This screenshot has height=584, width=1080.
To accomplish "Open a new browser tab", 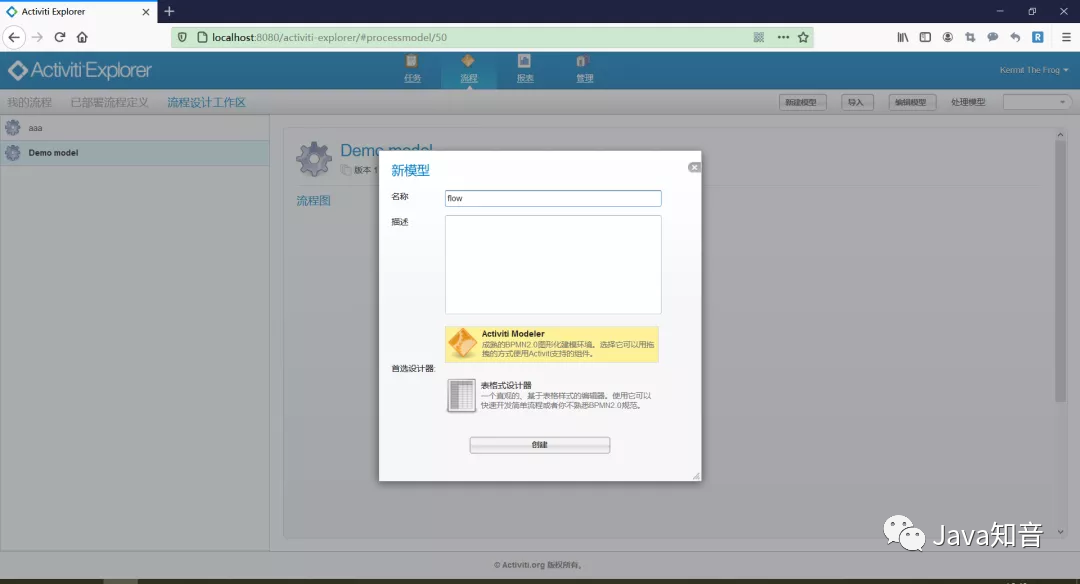I will pos(169,11).
